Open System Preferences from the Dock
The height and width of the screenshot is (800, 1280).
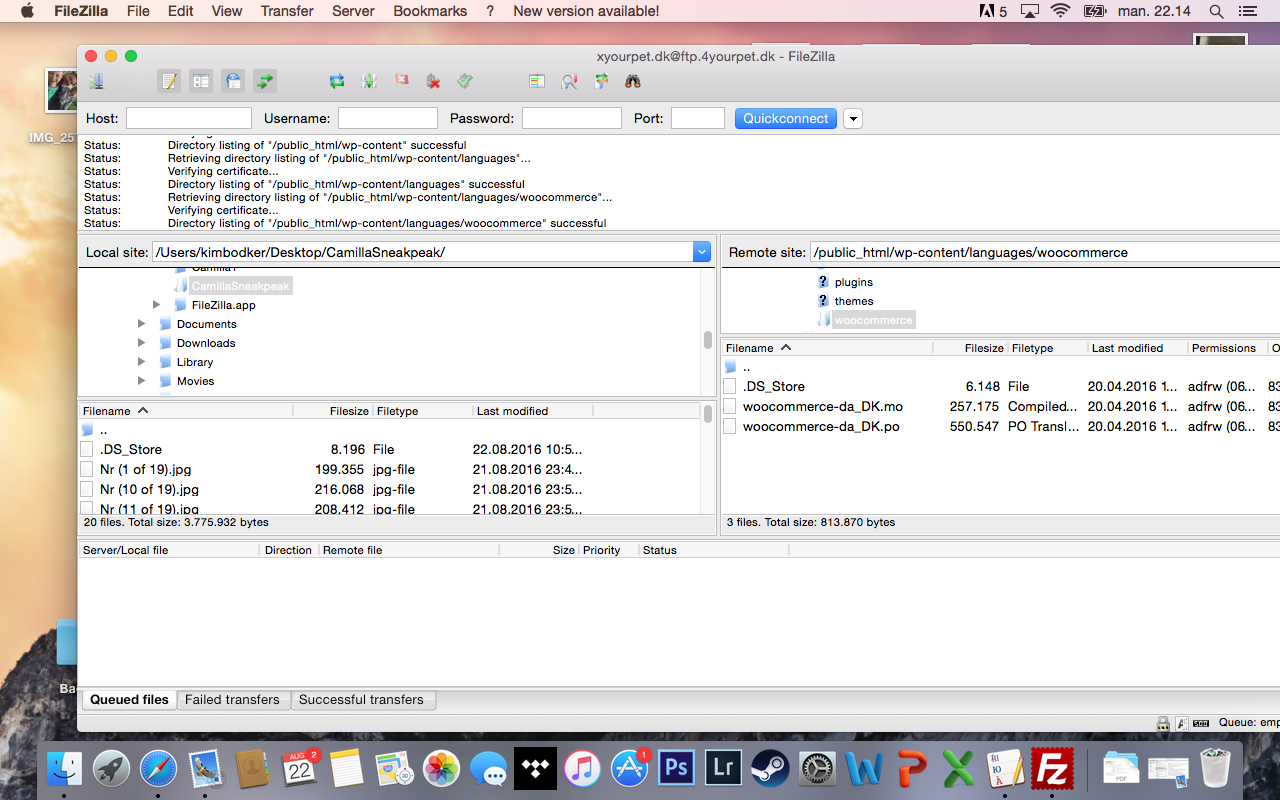[817, 768]
